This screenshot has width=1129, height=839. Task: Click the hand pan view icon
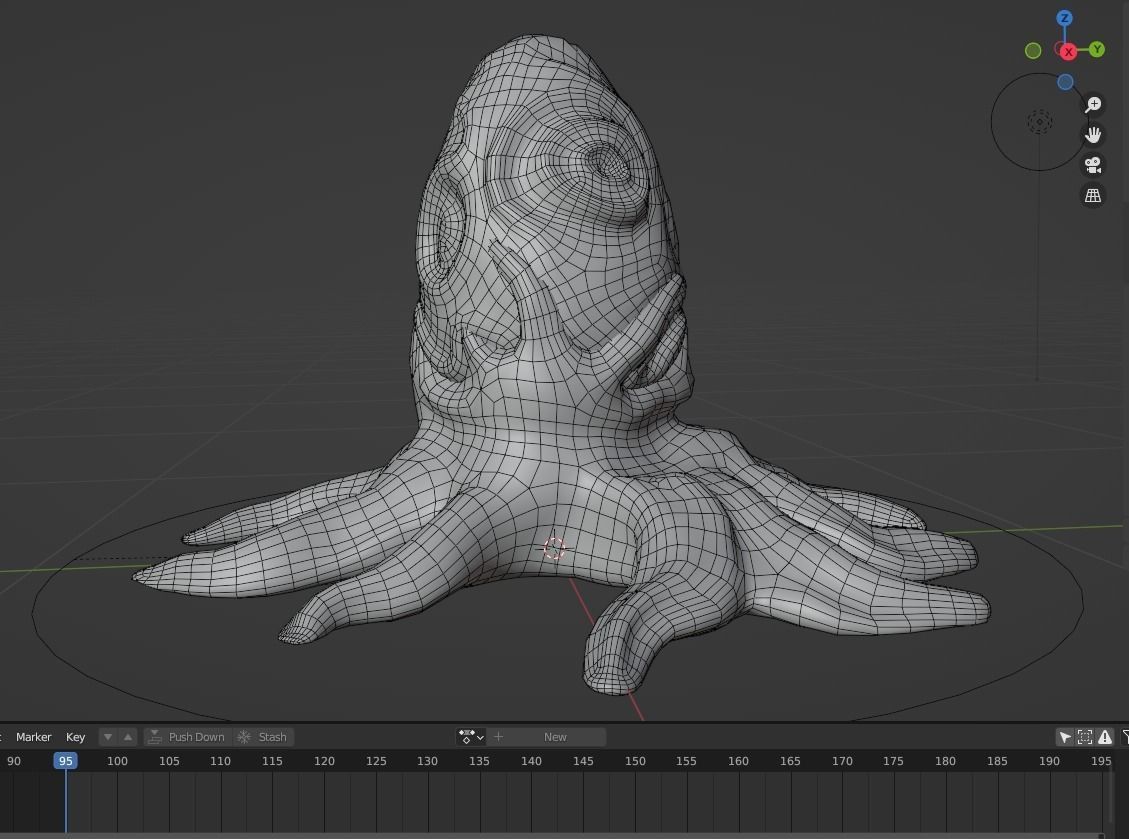(x=1093, y=135)
